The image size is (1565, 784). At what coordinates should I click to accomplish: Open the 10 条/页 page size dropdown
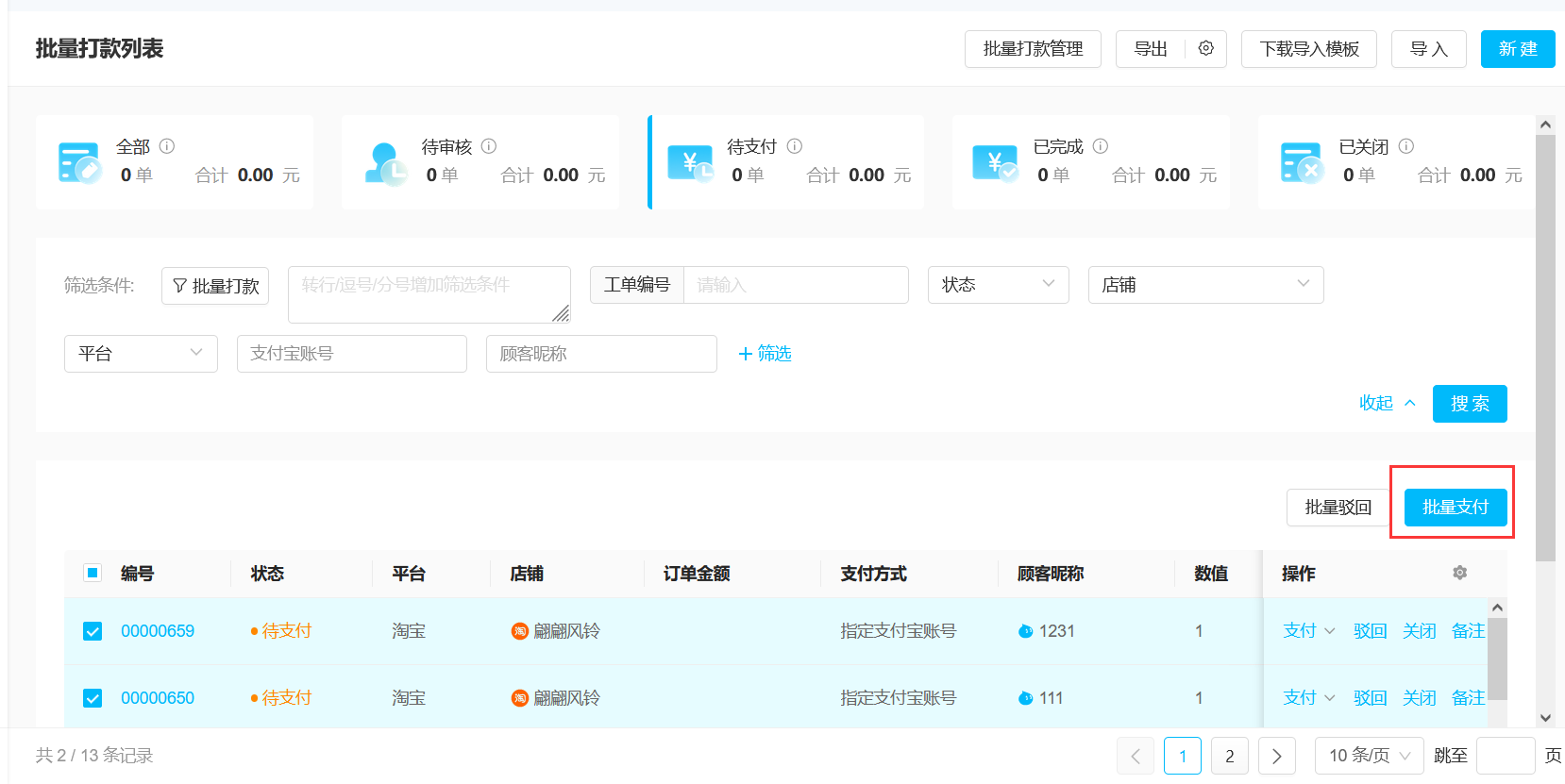[1369, 756]
